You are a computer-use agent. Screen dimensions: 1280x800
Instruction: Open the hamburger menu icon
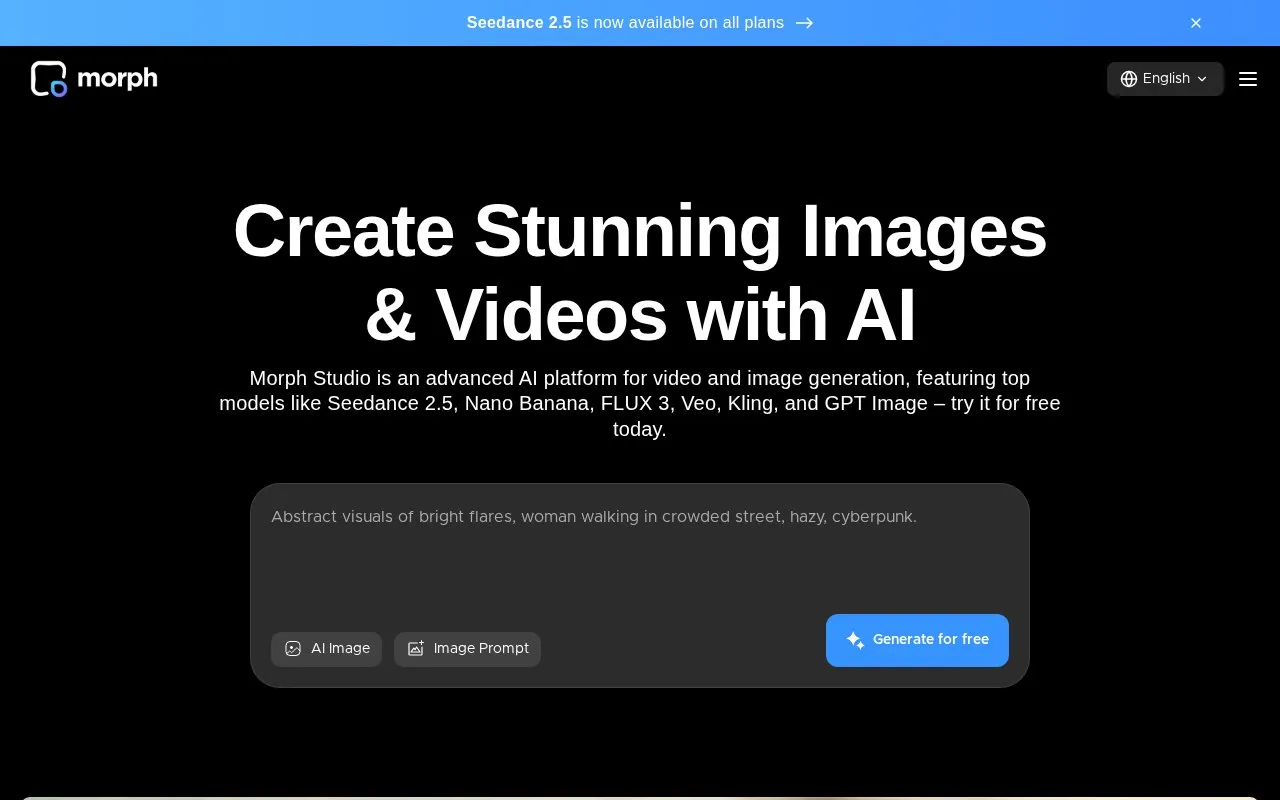coord(1247,79)
